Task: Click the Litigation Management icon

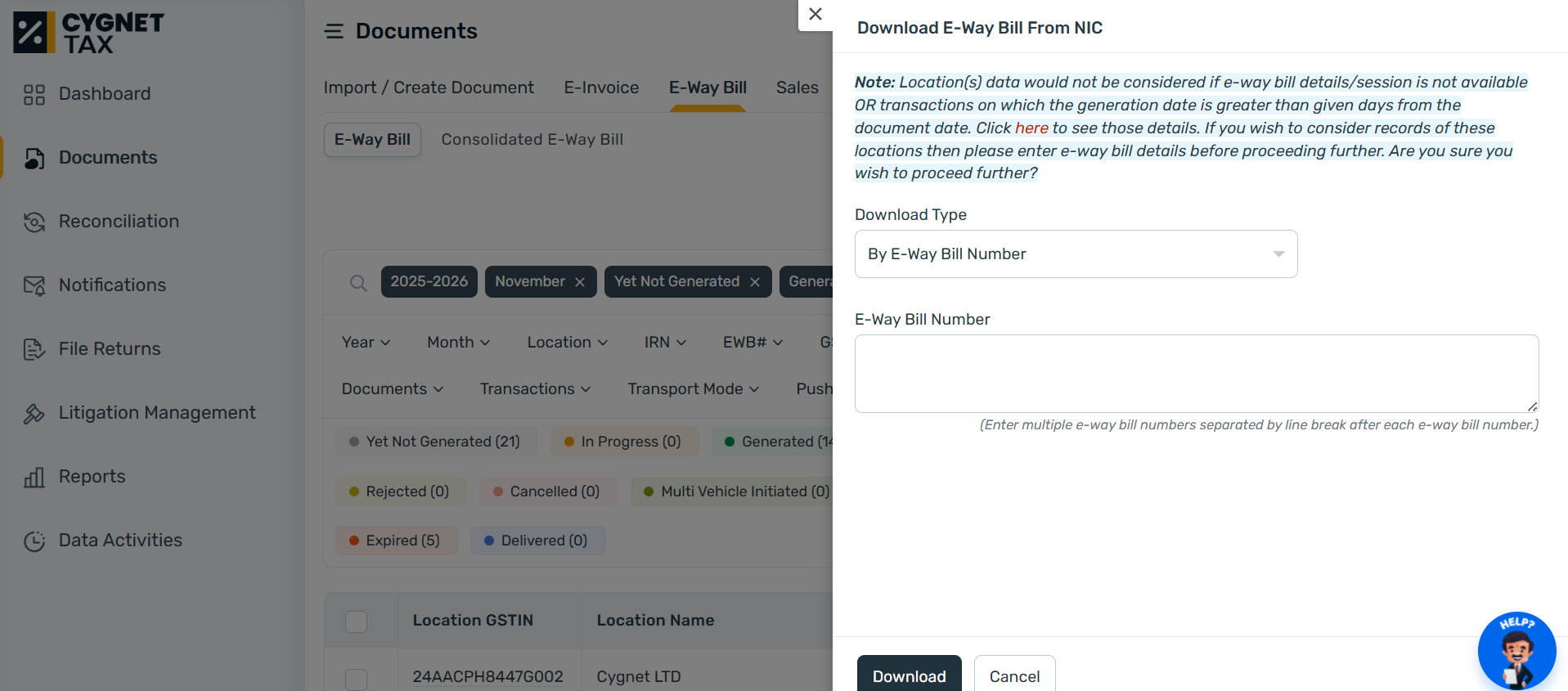Action: tap(34, 414)
